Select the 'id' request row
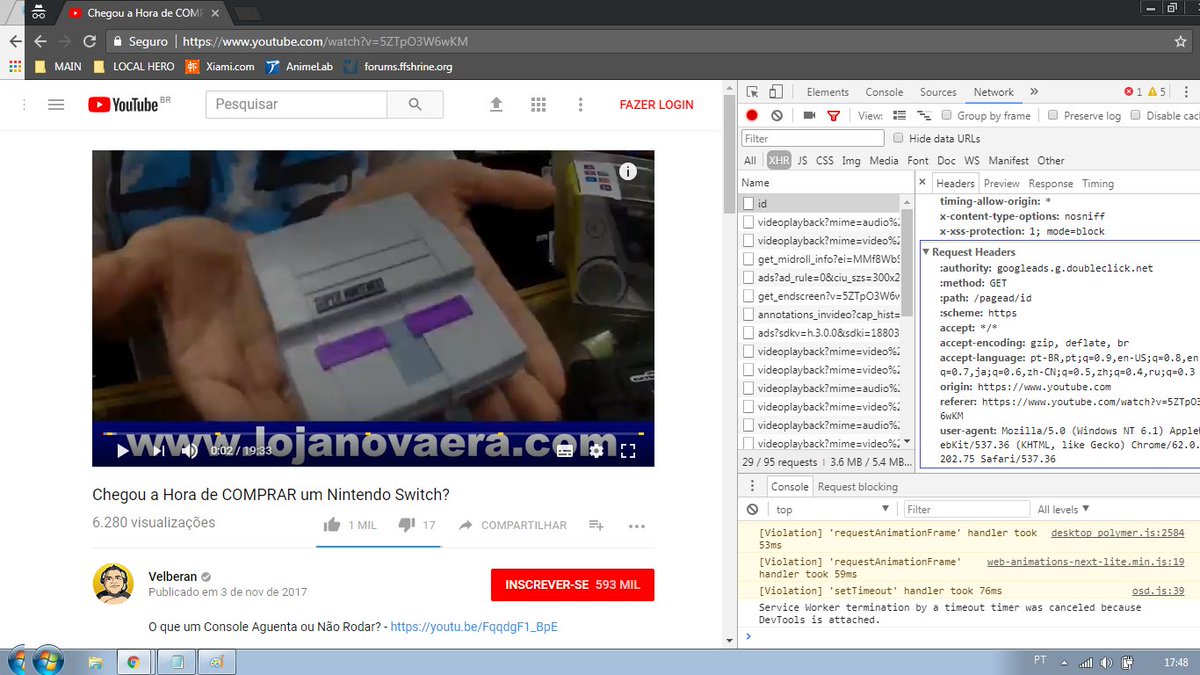 tap(820, 203)
